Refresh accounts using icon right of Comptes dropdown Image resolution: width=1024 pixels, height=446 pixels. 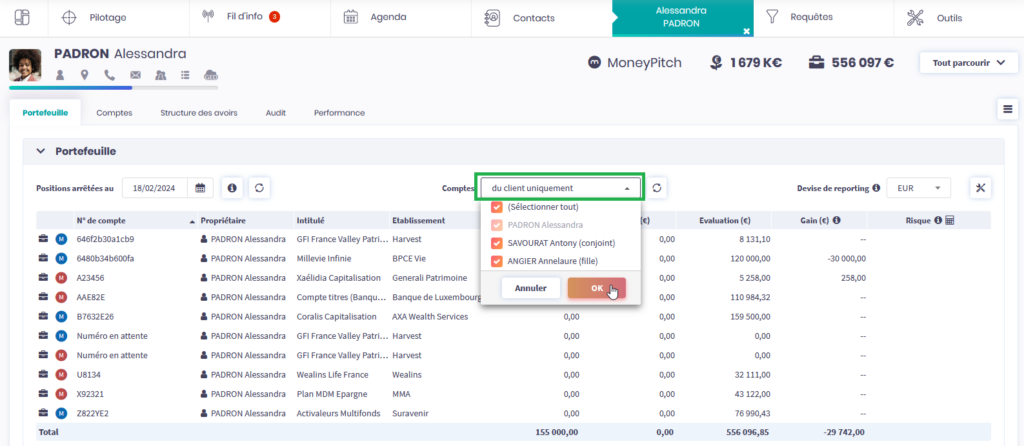coord(658,187)
